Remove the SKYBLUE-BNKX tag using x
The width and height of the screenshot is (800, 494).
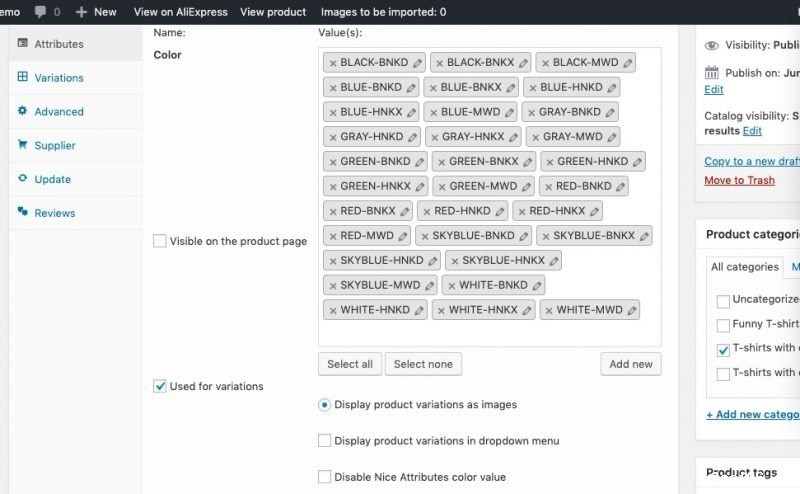point(545,236)
